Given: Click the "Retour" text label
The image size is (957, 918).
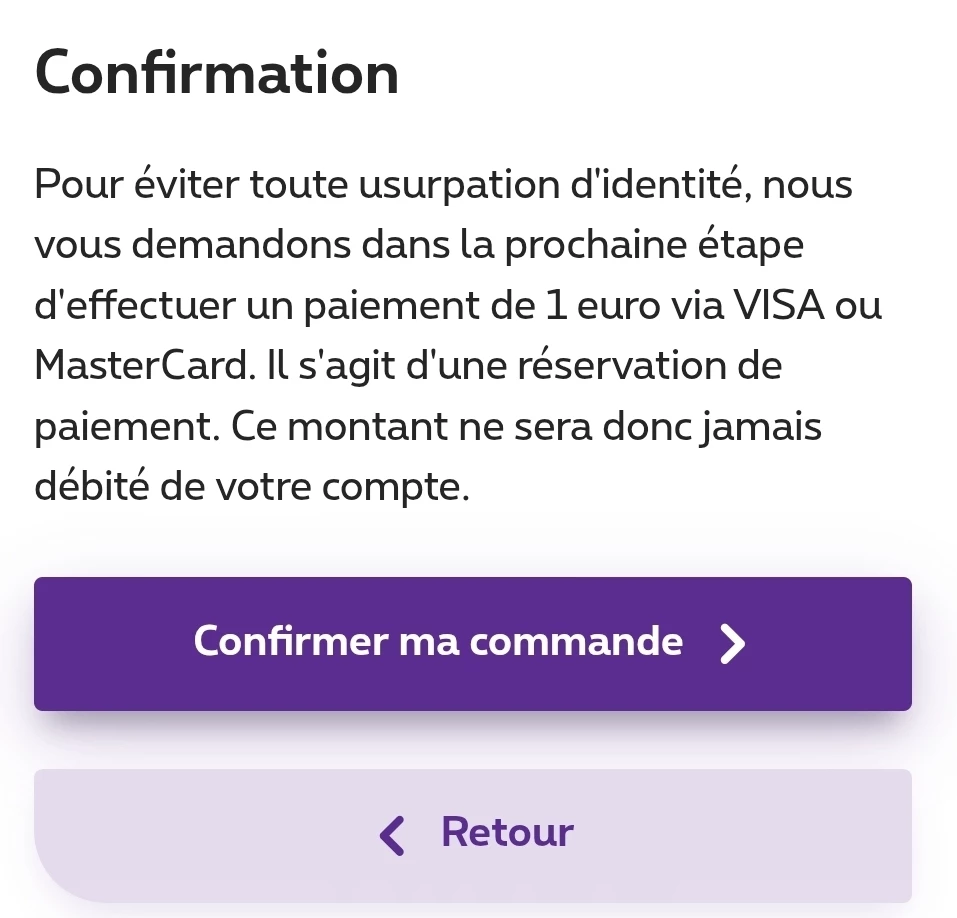Looking at the screenshot, I should [x=507, y=832].
